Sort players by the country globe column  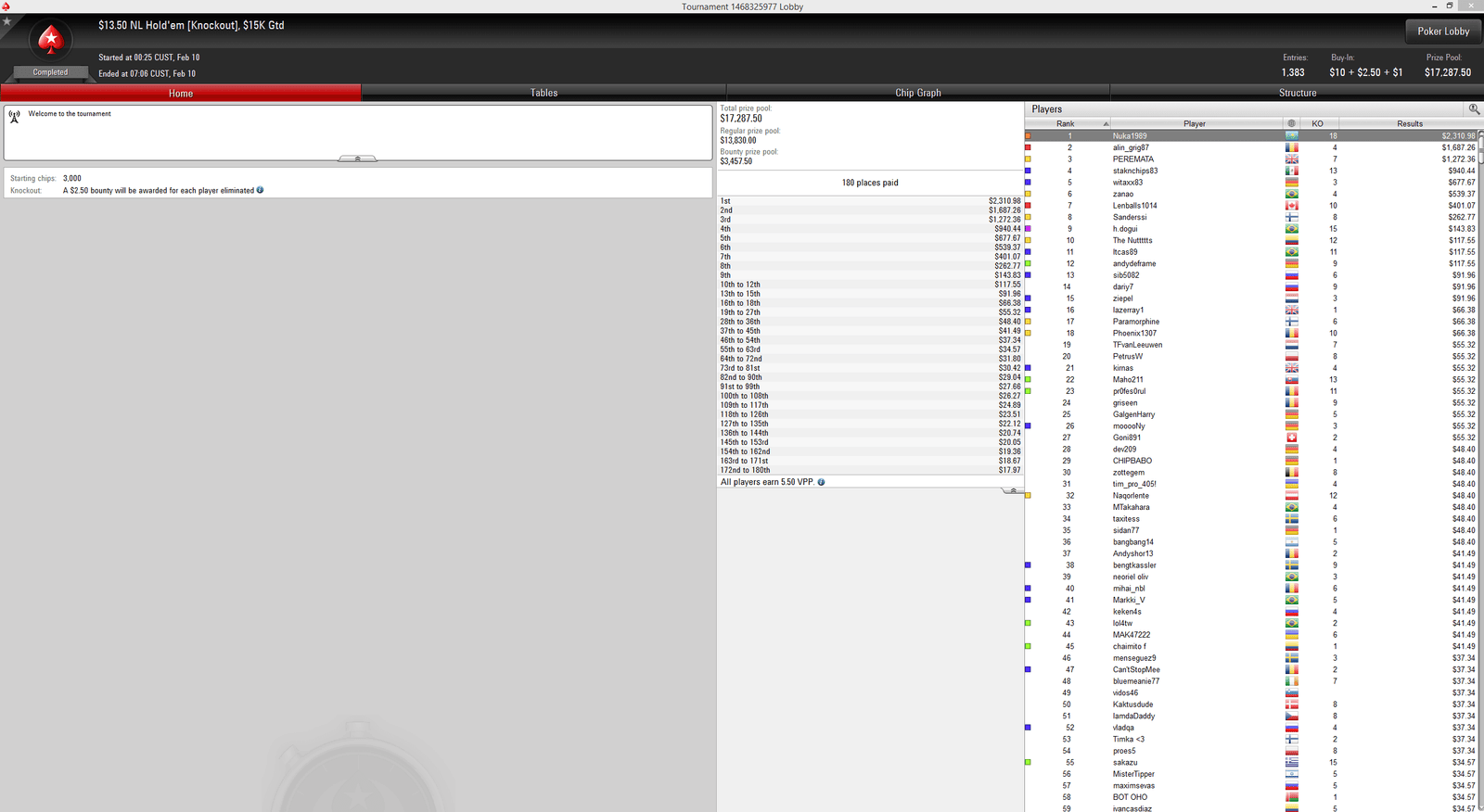coord(1291,123)
